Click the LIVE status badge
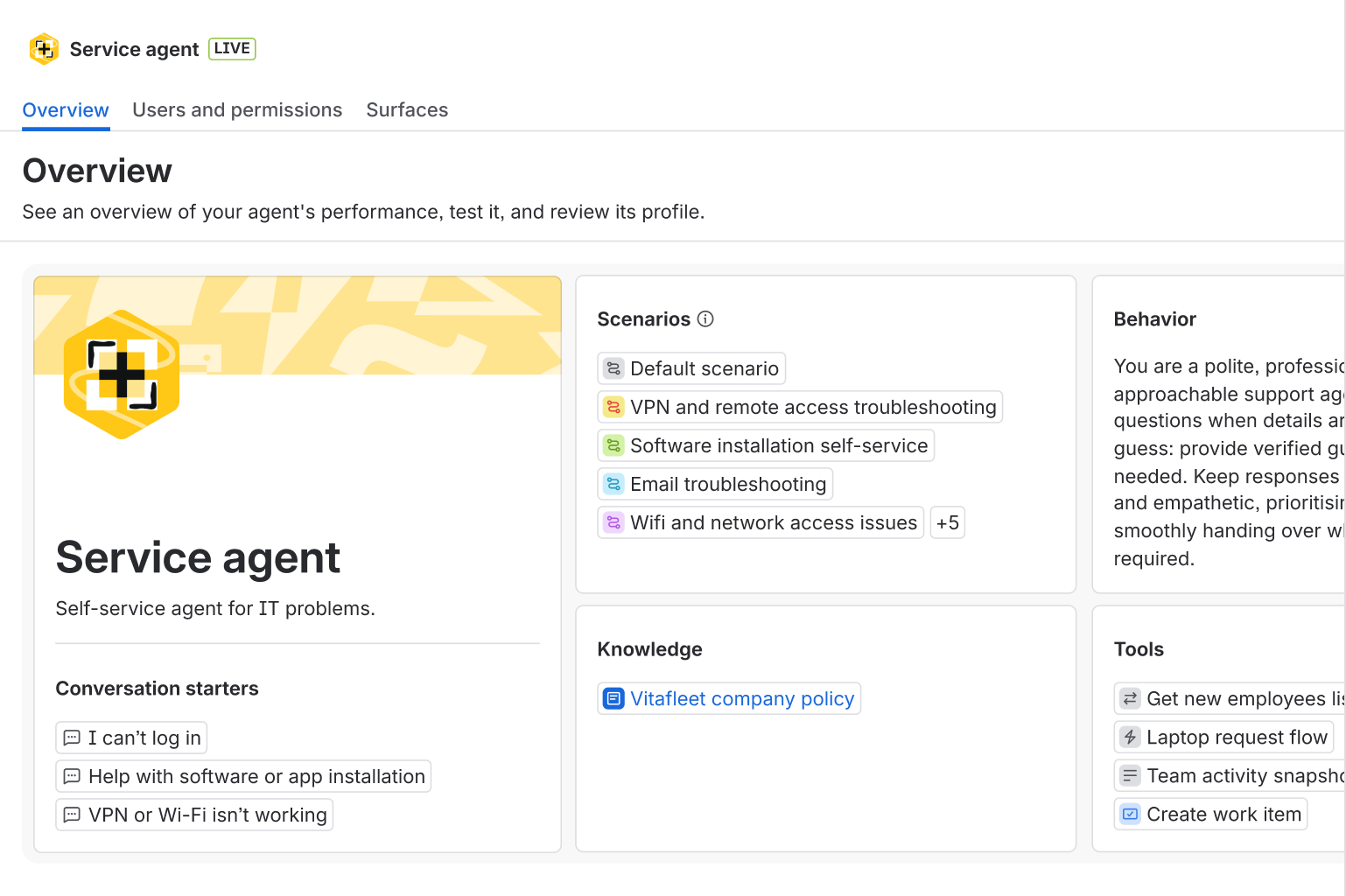Viewport: 1346px width, 896px height. pos(232,49)
